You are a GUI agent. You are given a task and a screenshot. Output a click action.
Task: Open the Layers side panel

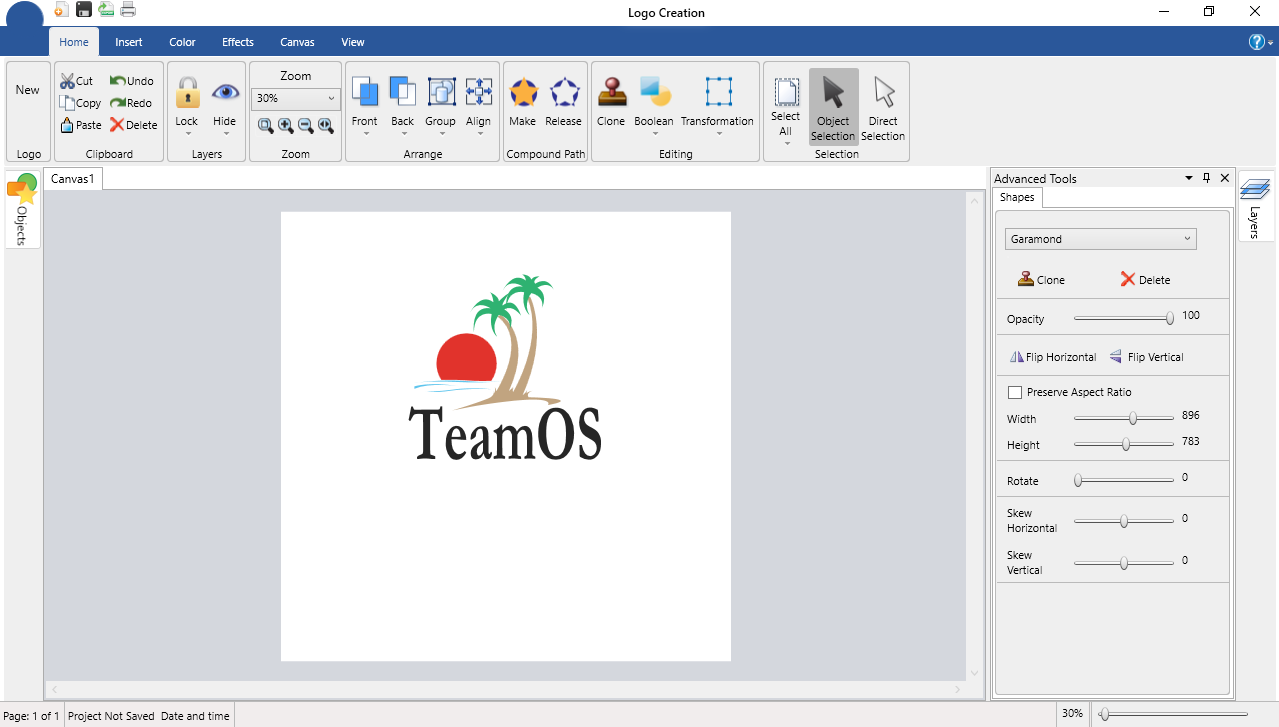click(x=1256, y=207)
